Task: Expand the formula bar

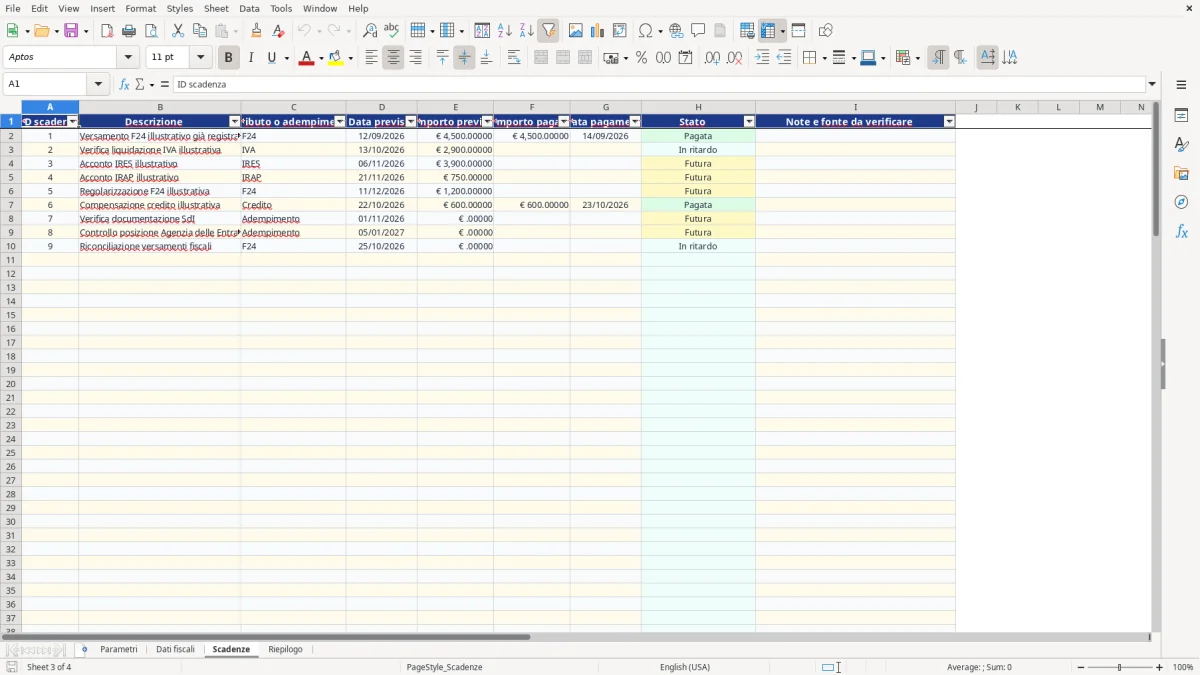Action: [1152, 85]
